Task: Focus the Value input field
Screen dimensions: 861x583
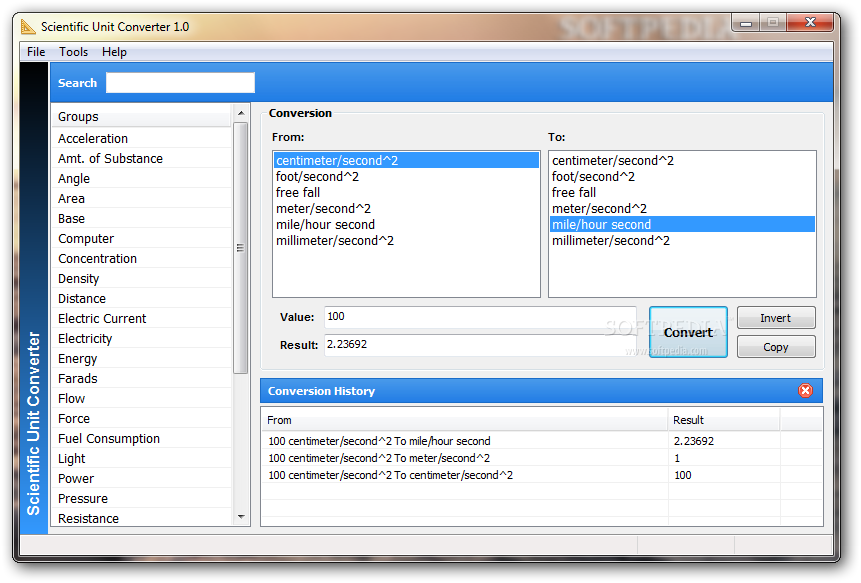Action: point(480,317)
